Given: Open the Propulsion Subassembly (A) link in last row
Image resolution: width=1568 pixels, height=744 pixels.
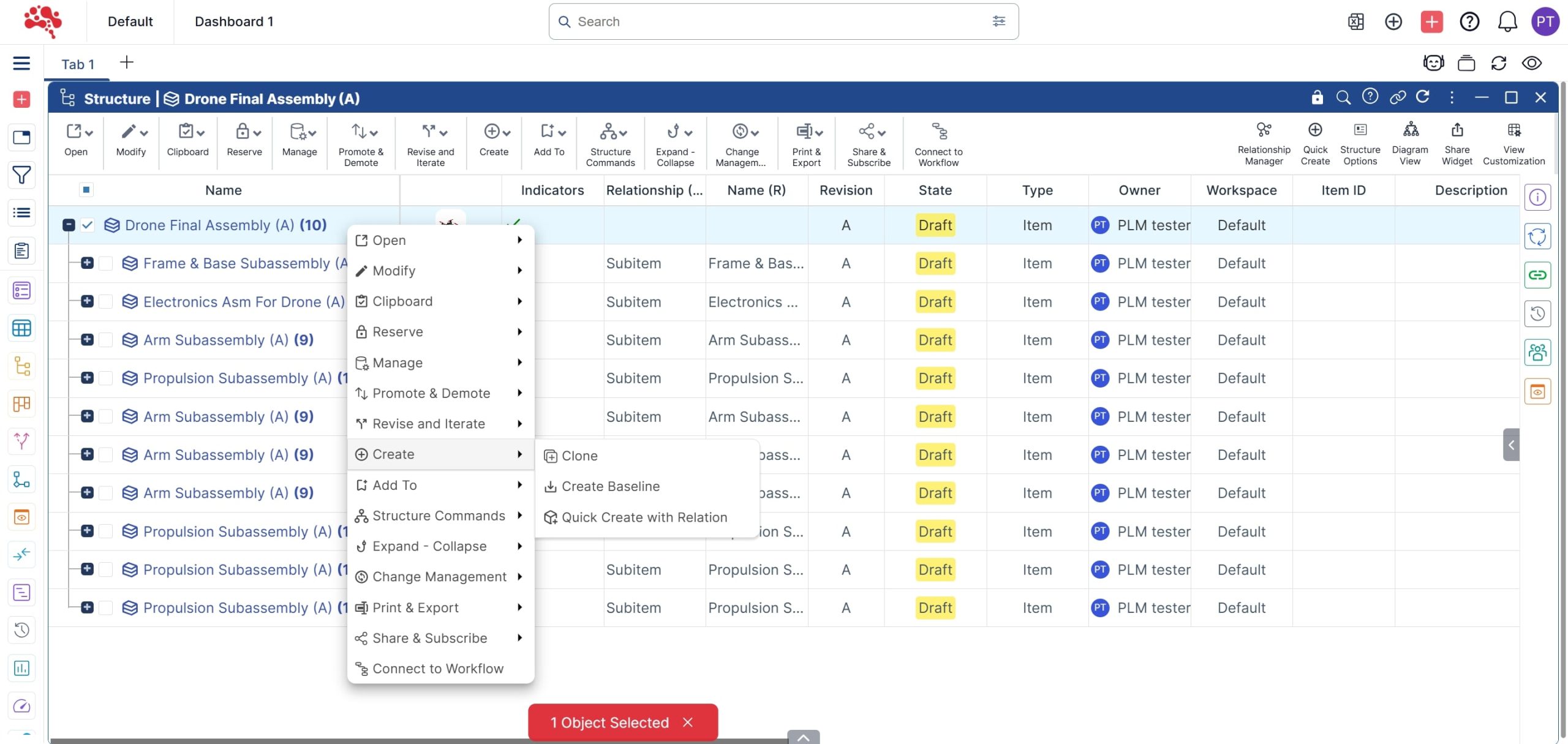Looking at the screenshot, I should point(237,608).
